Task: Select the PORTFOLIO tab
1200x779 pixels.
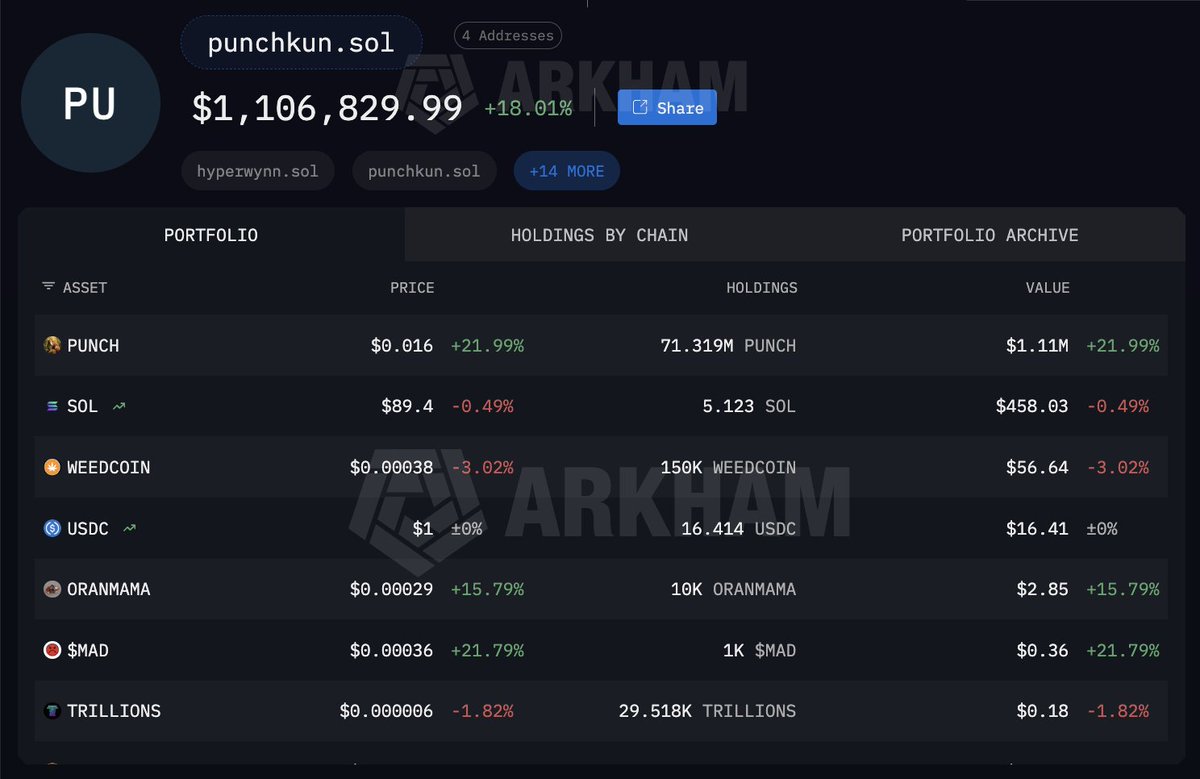Action: pyautogui.click(x=211, y=236)
